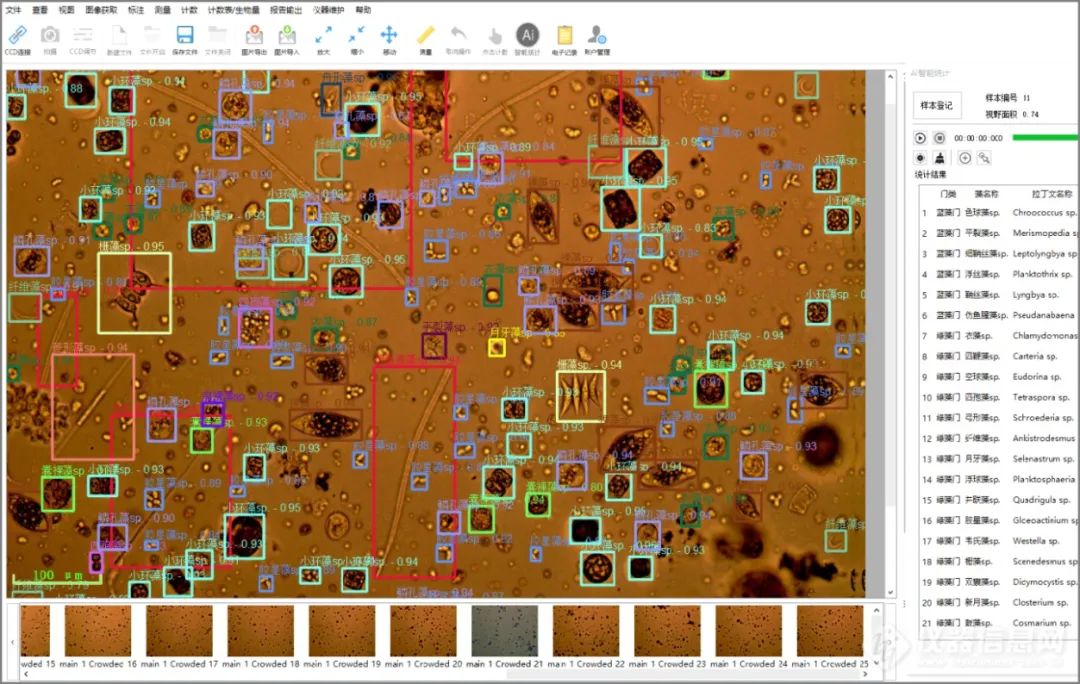
Task: Click the 图片导入 import icon
Action: 287,35
